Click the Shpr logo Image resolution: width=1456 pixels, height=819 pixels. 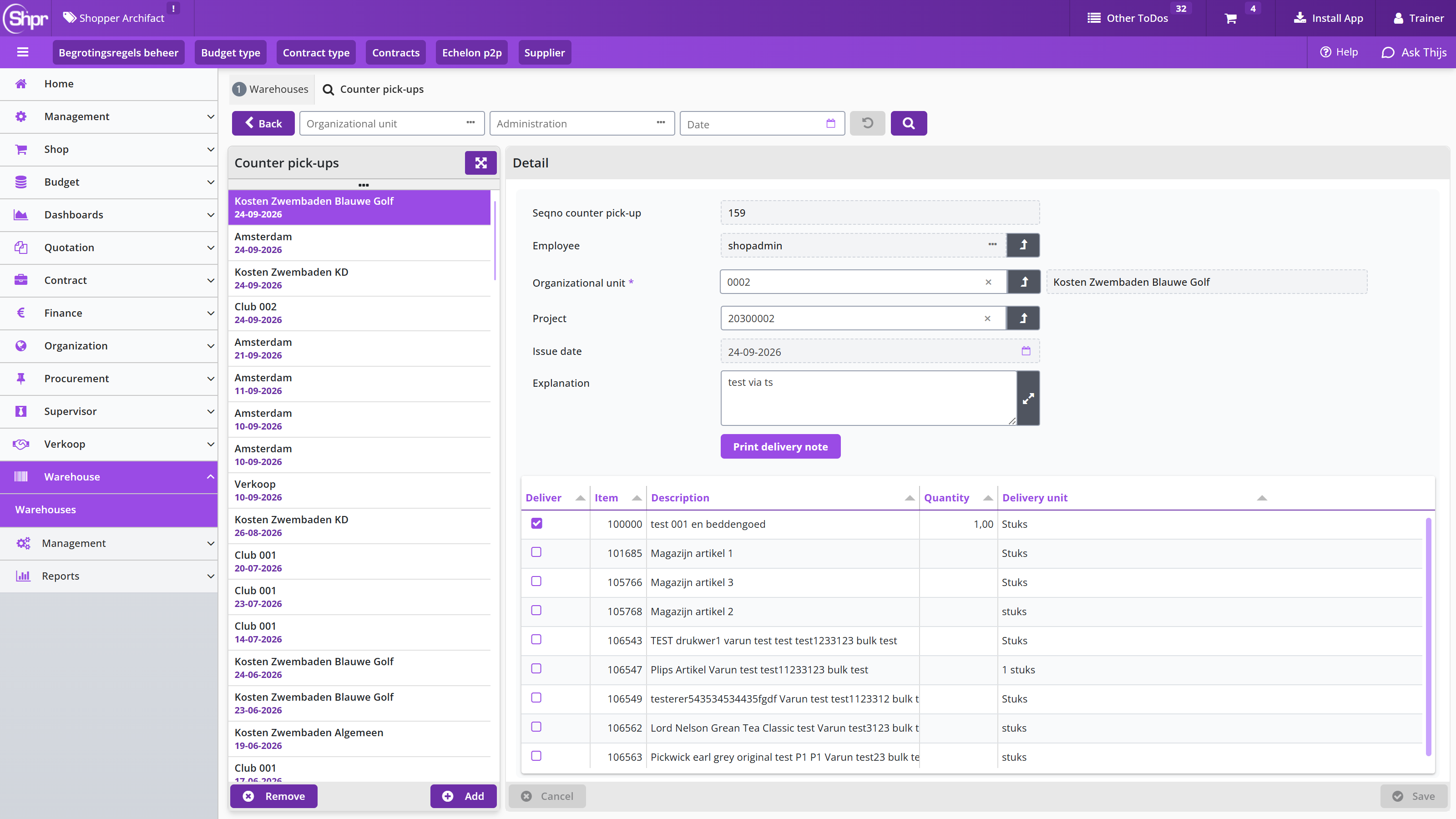pyautogui.click(x=26, y=18)
